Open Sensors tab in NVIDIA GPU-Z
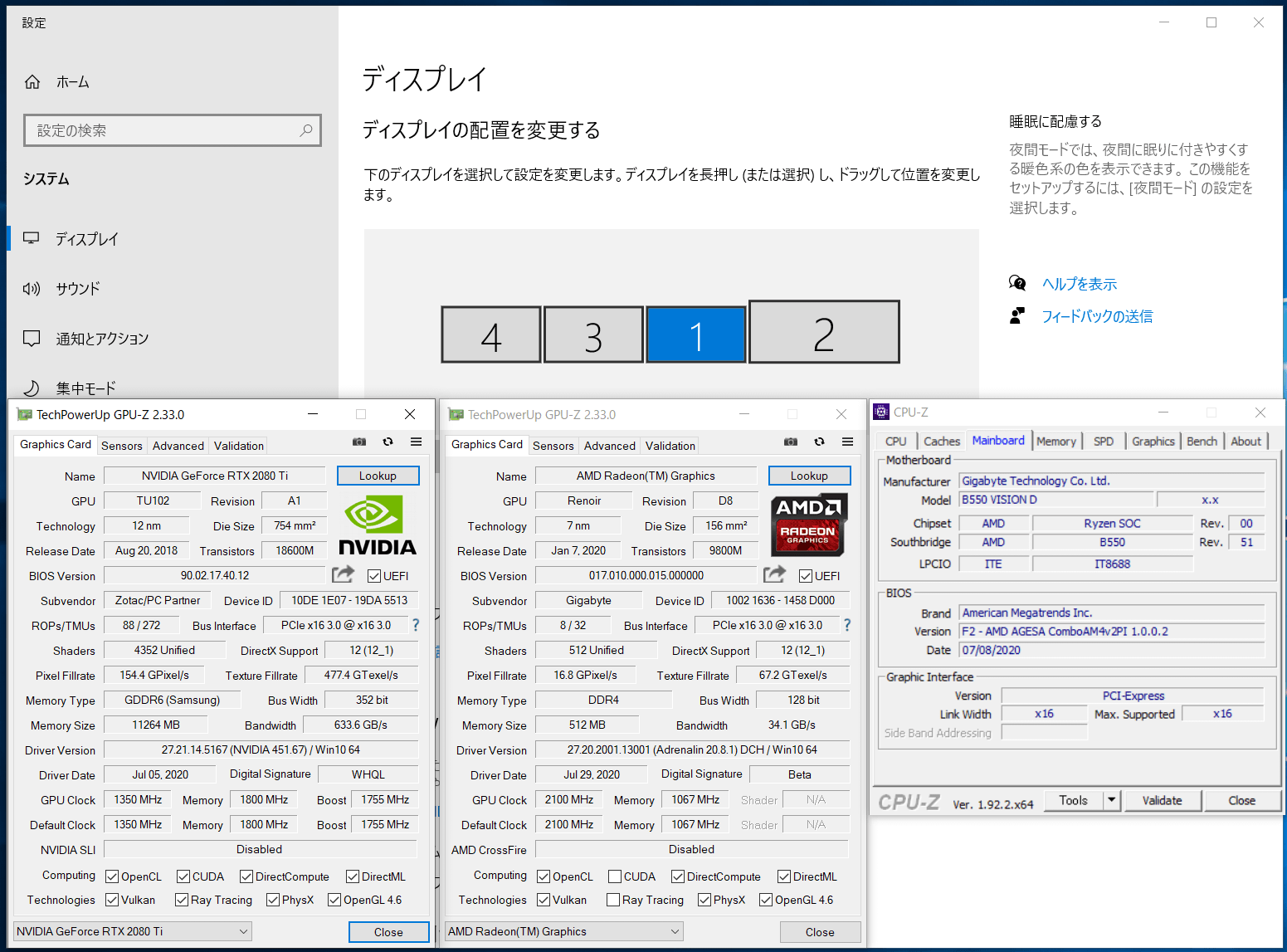 [x=122, y=446]
